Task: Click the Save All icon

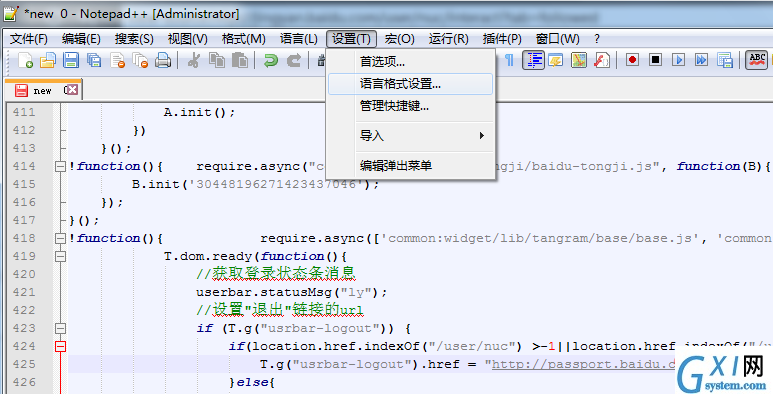Action: pyautogui.click(x=94, y=60)
